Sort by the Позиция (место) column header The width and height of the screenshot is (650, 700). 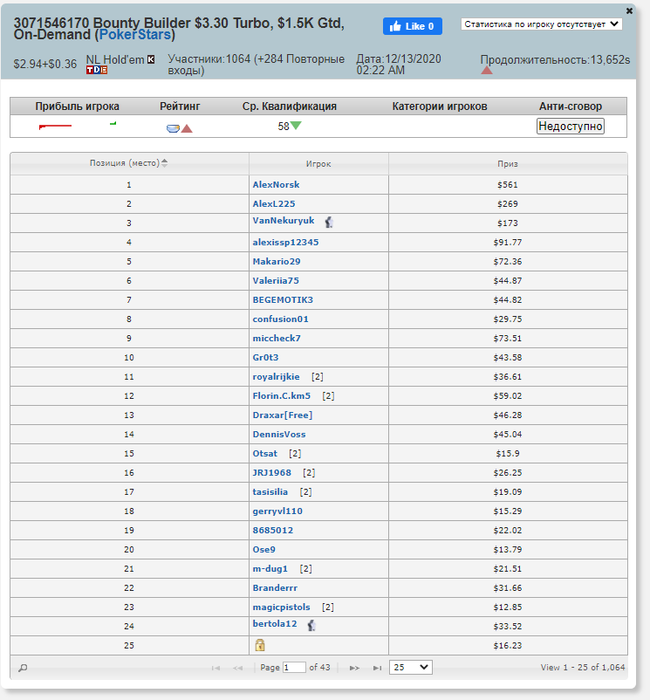(129, 163)
